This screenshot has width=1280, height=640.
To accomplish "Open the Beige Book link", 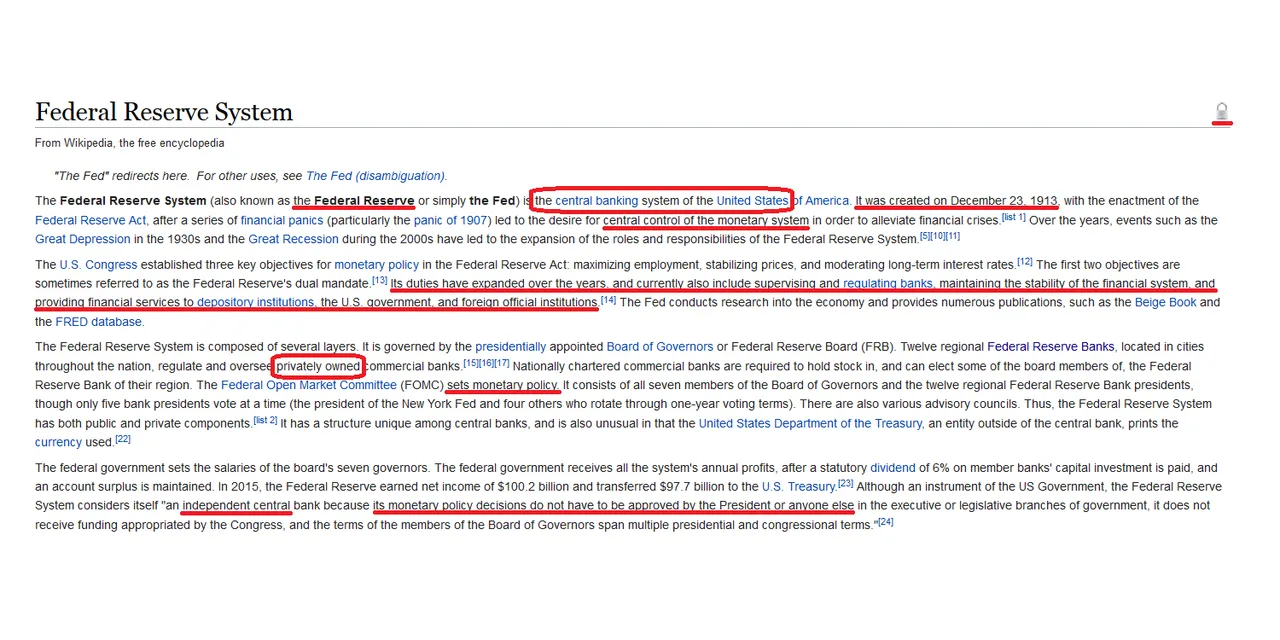I will point(1165,303).
